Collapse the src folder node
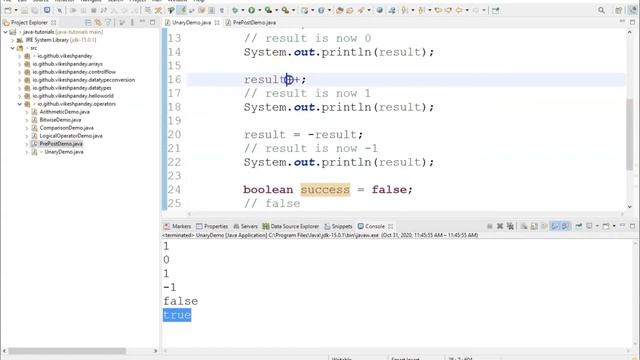Viewport: 640px width, 360px height. point(13,48)
